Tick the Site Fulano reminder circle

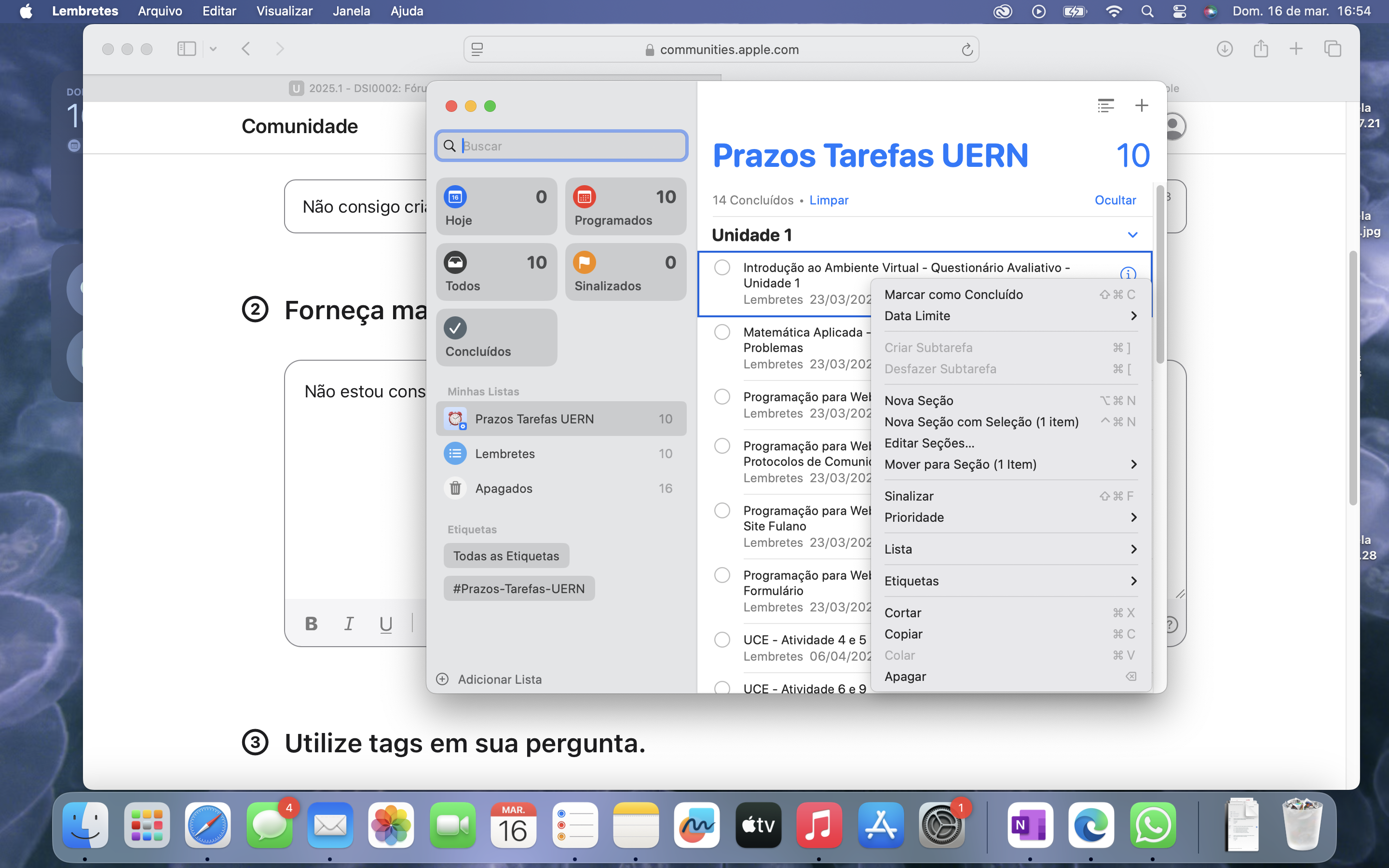point(722,510)
